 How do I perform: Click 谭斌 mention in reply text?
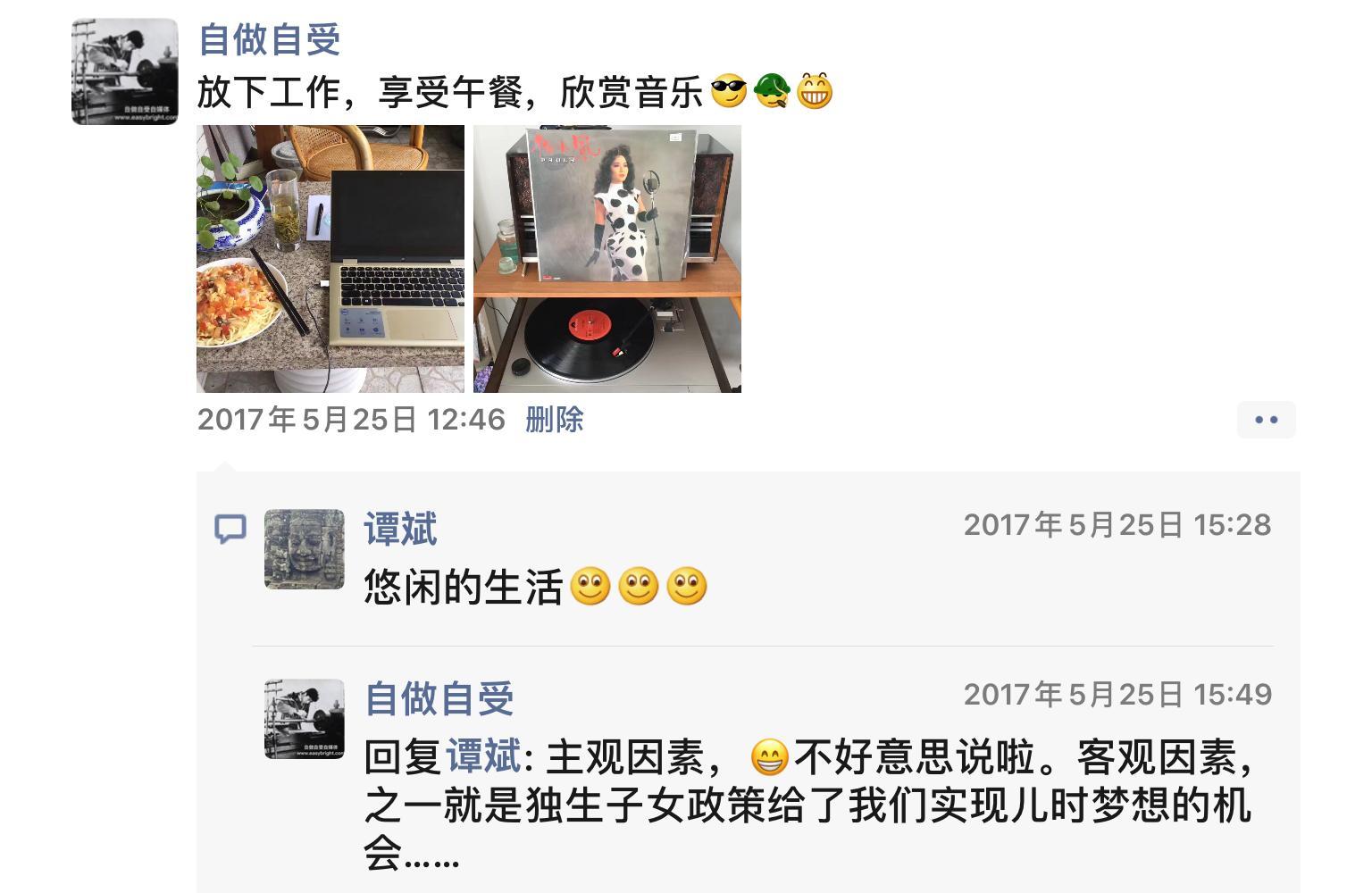(x=483, y=757)
